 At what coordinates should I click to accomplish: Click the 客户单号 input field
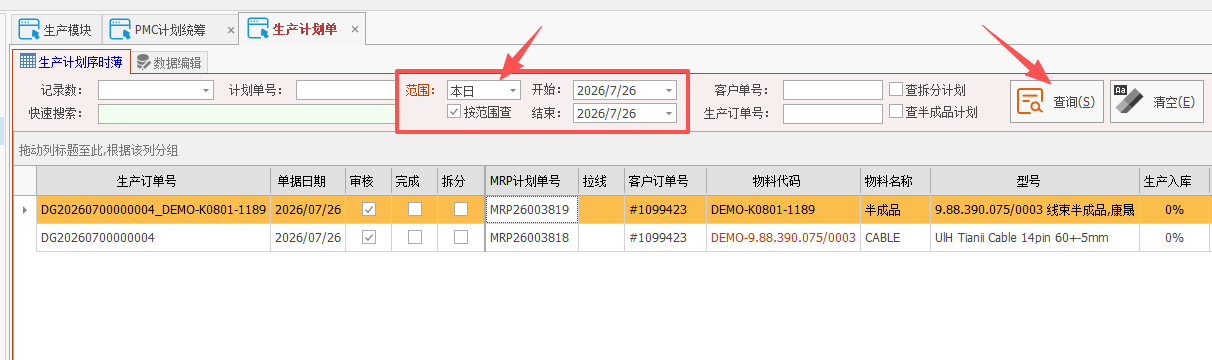pos(833,90)
